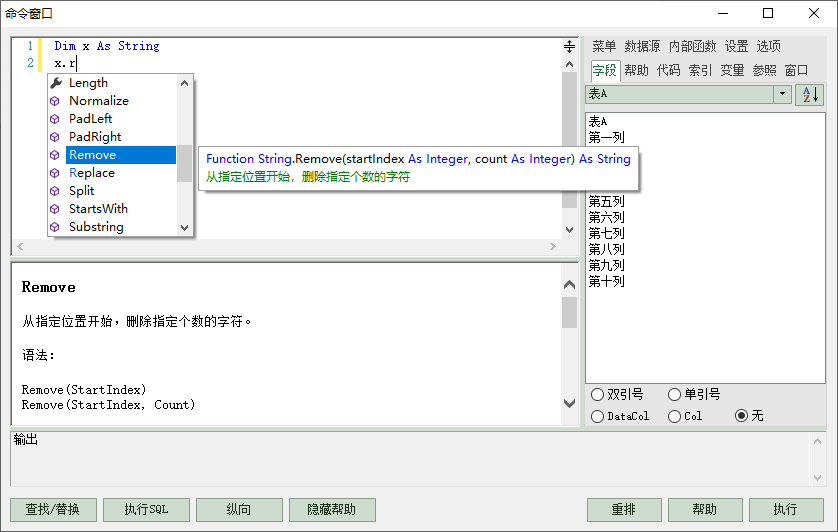The width and height of the screenshot is (838, 532).
Task: Choose StartsWith from autocomplete list
Action: [98, 209]
